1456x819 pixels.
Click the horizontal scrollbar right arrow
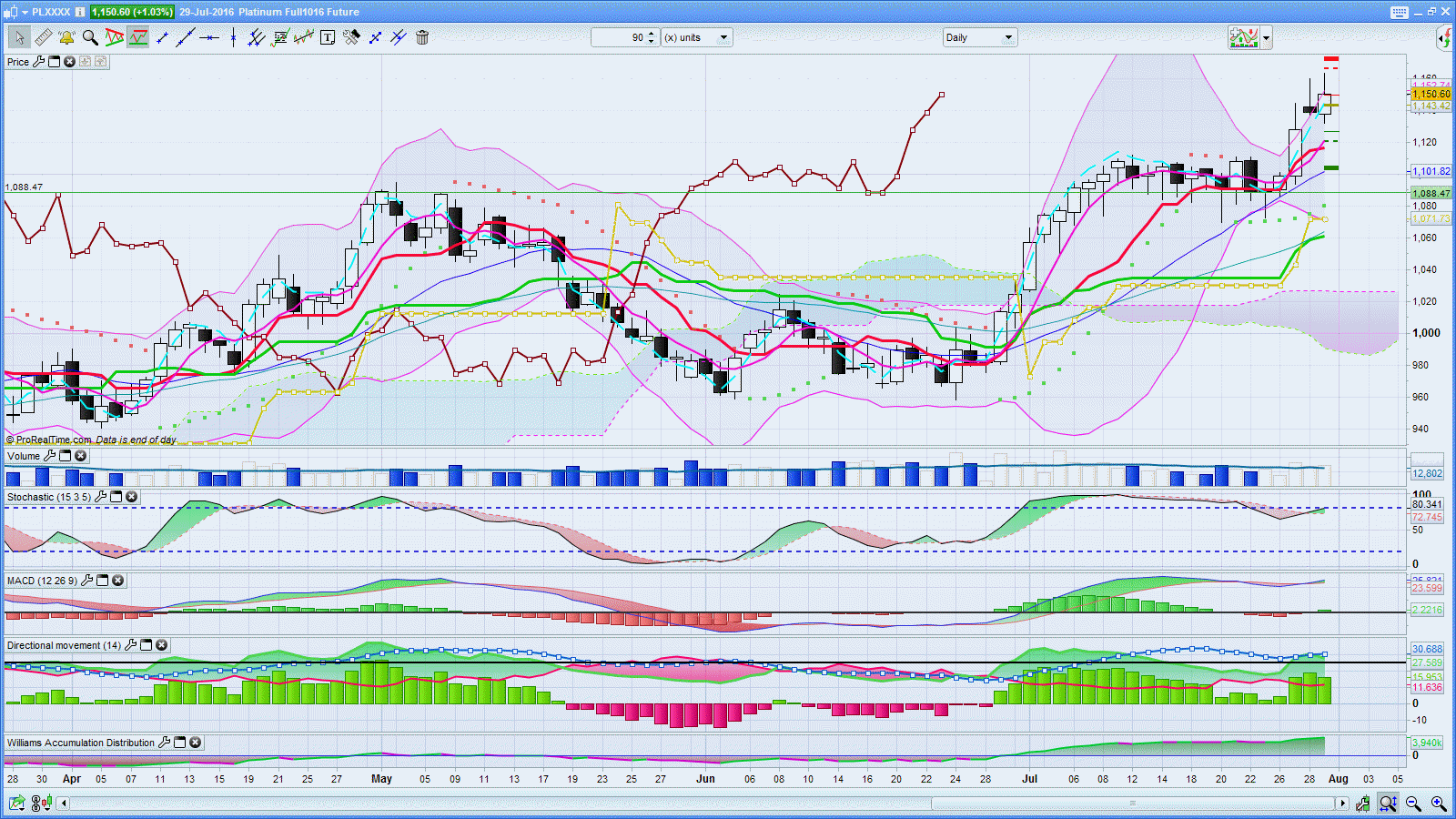pos(1342,803)
